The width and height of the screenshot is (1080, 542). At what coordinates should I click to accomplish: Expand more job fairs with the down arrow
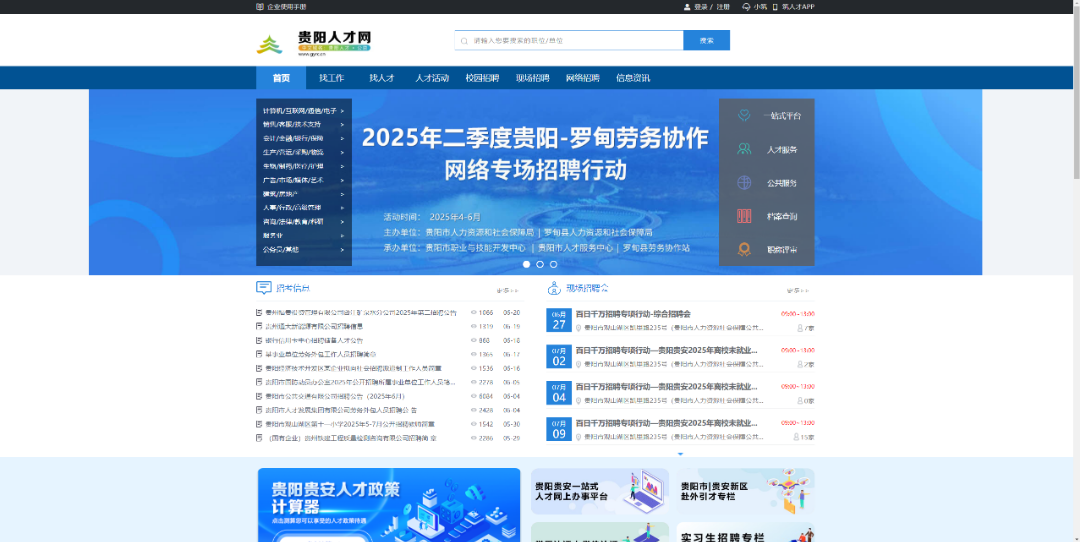point(681,454)
